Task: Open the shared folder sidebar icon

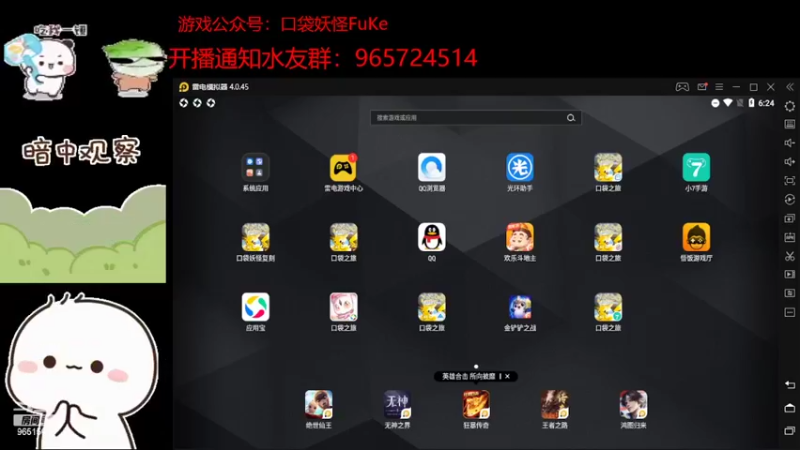Action: coord(790,293)
